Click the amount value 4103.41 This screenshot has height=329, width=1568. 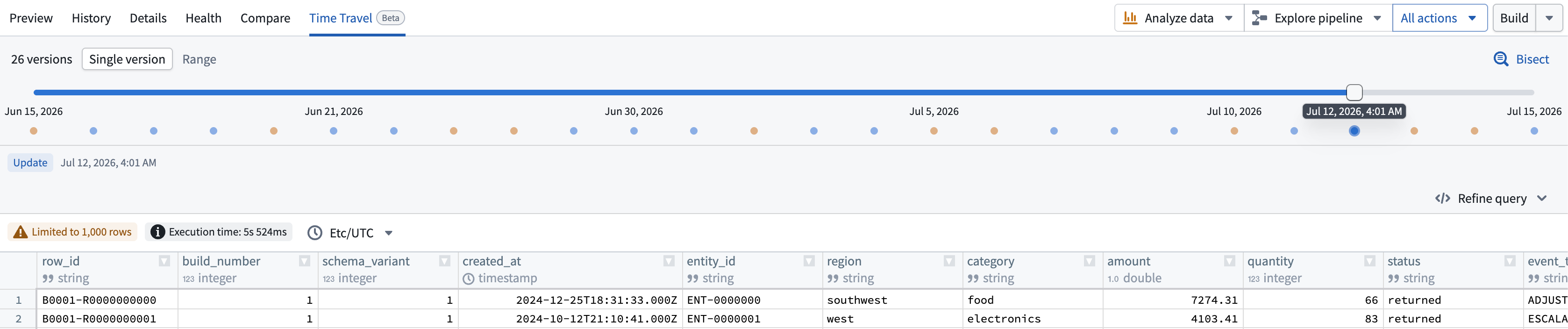(x=1173, y=319)
